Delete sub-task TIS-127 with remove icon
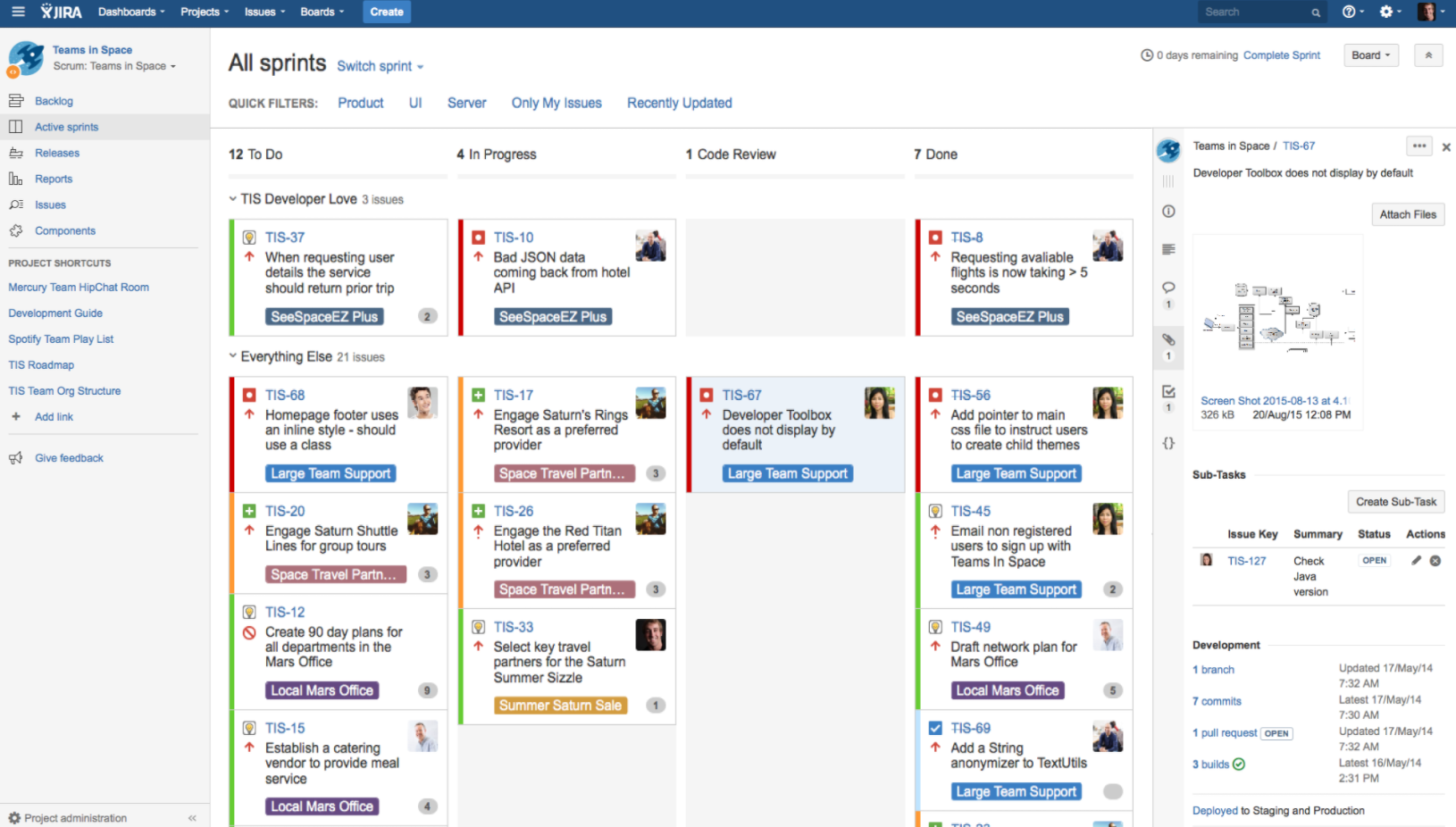1456x827 pixels. point(1435,561)
